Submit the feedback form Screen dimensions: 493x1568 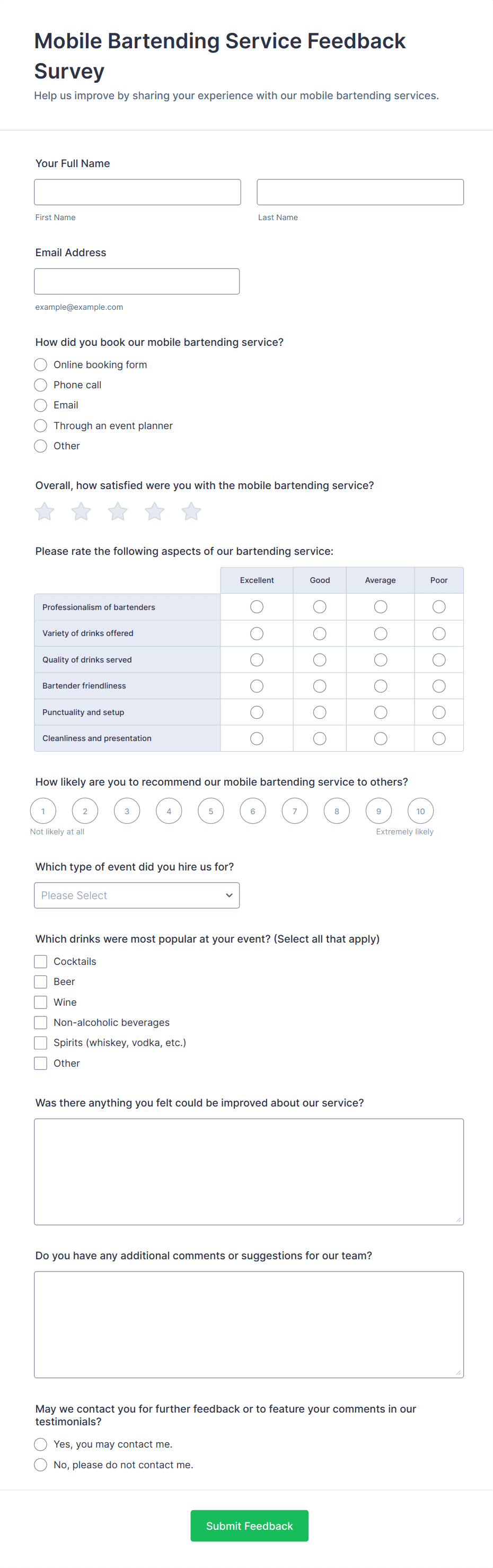tap(249, 1526)
